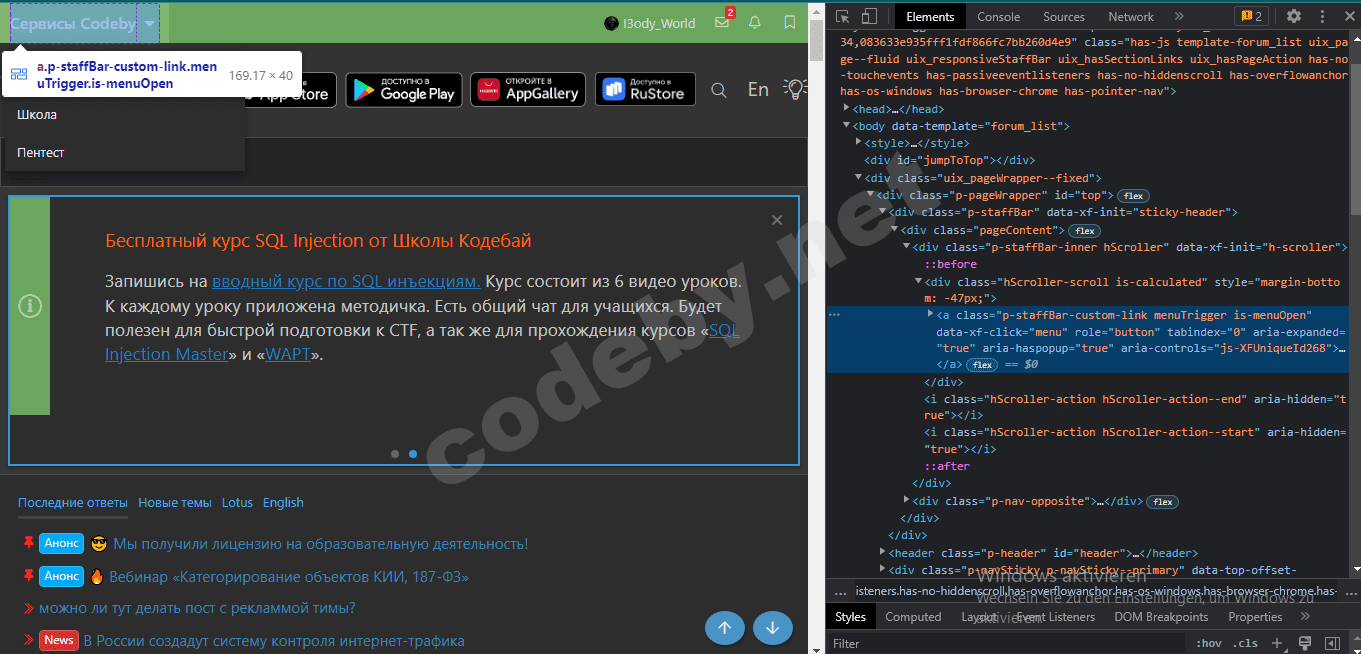
Task: Expand the header p-header node
Action: 884,552
